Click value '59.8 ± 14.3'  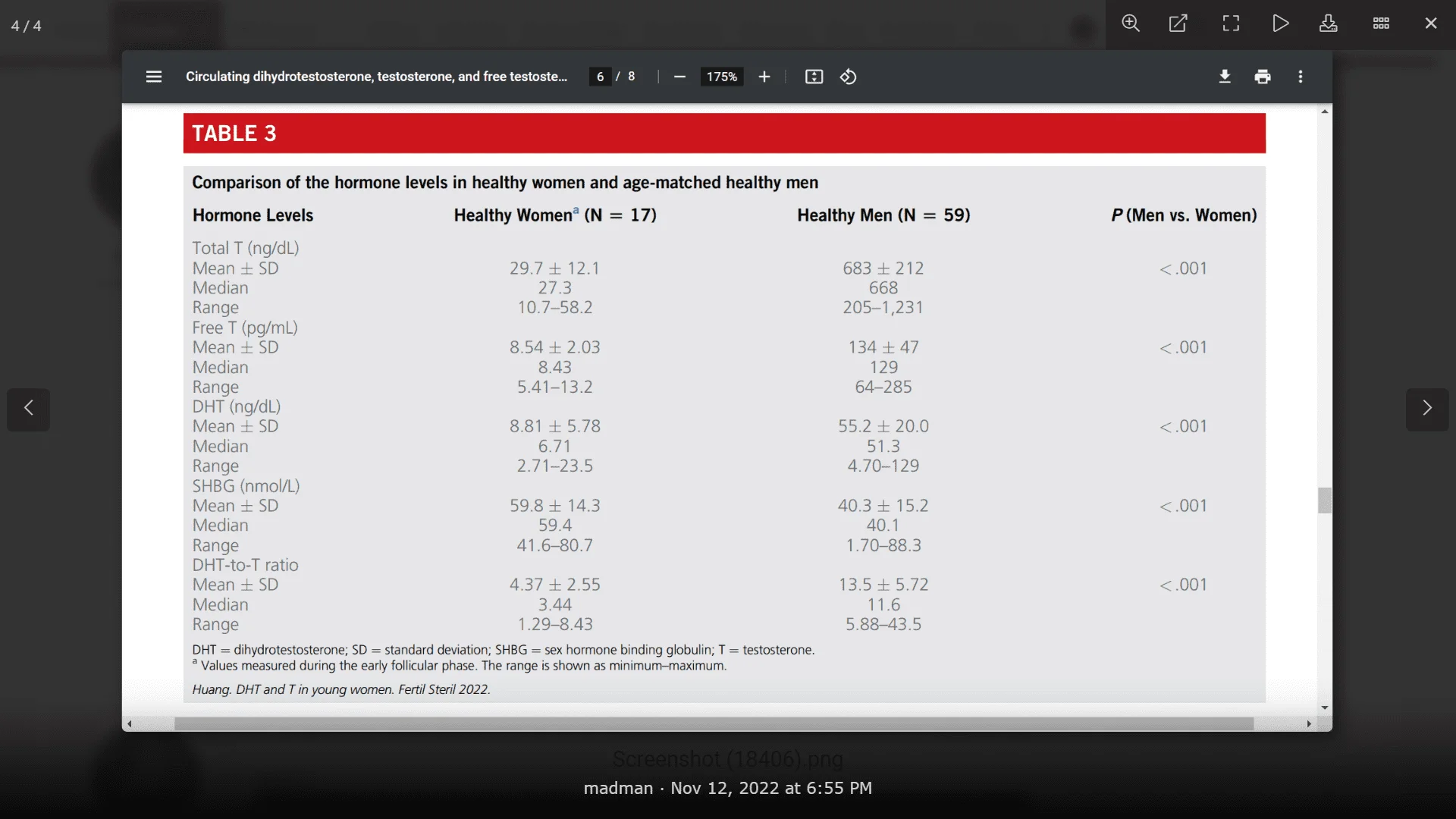554,506
